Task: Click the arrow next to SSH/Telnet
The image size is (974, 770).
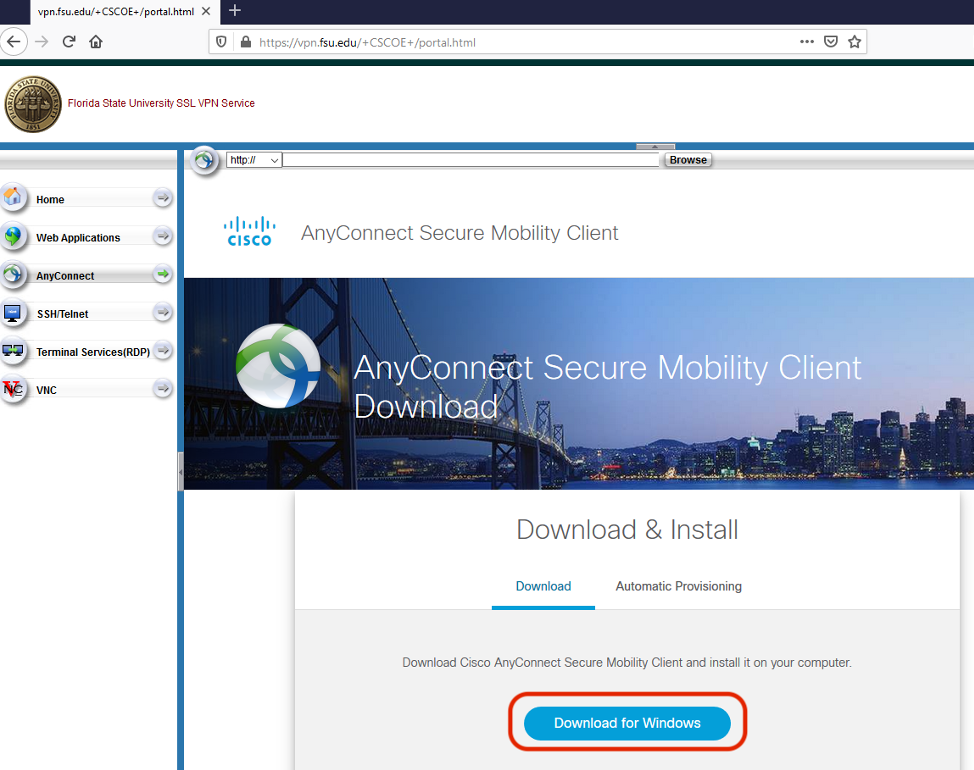Action: [x=163, y=312]
